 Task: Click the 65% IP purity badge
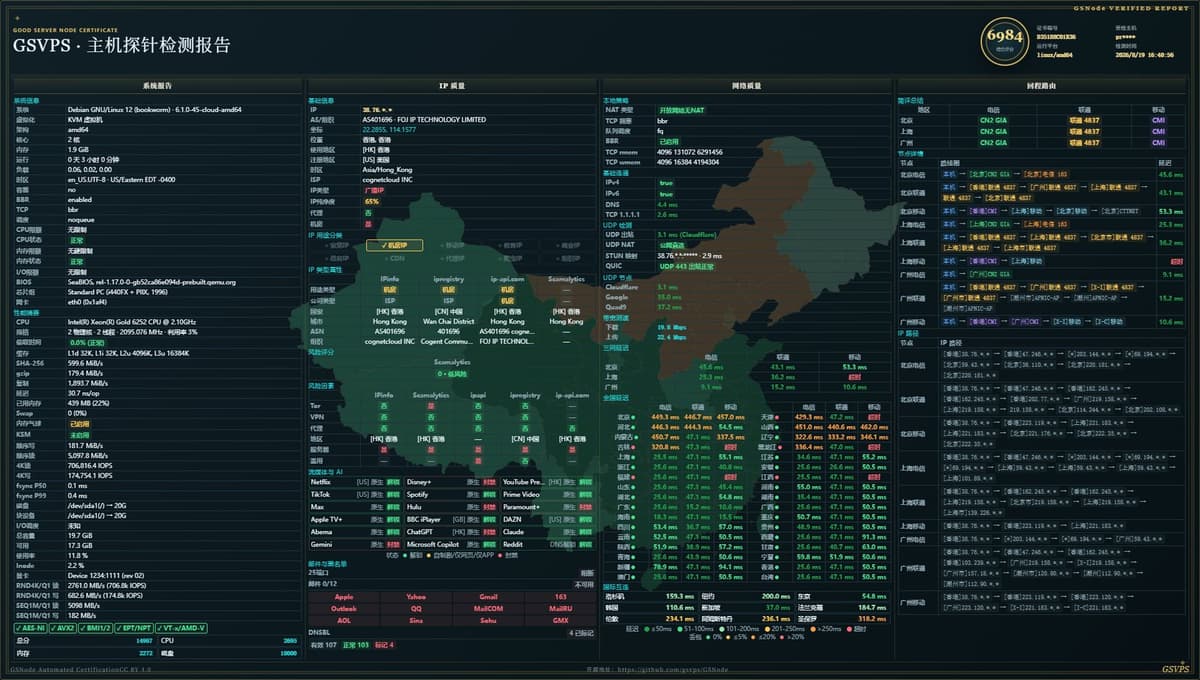[372, 201]
